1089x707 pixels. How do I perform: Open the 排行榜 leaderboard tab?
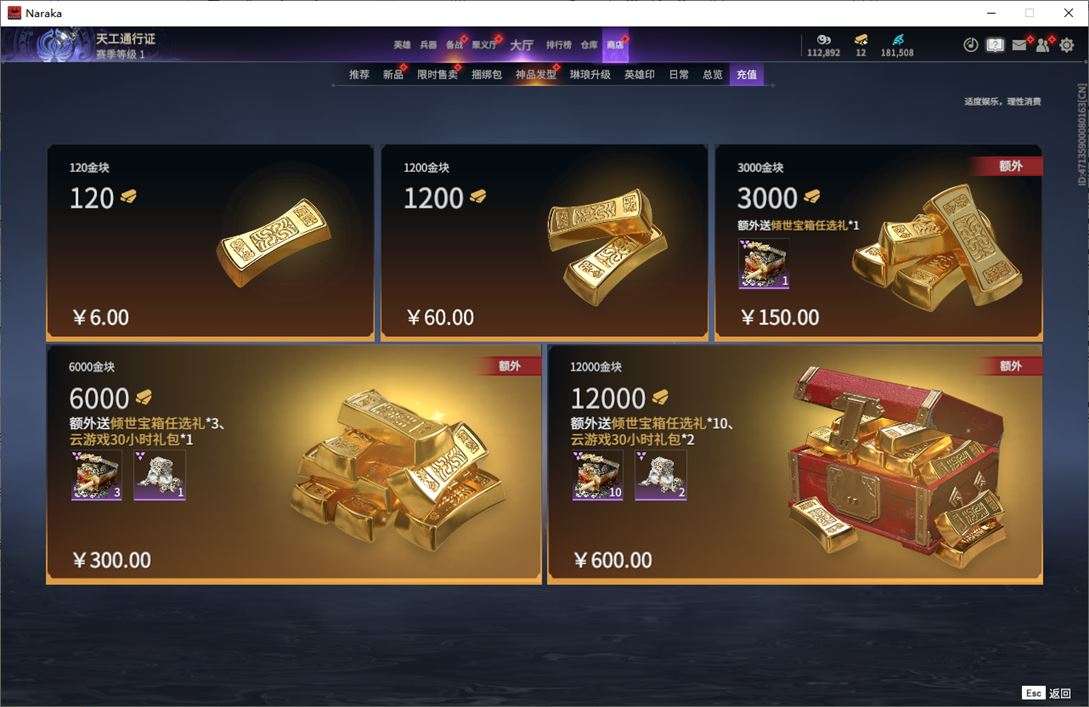pyautogui.click(x=558, y=45)
